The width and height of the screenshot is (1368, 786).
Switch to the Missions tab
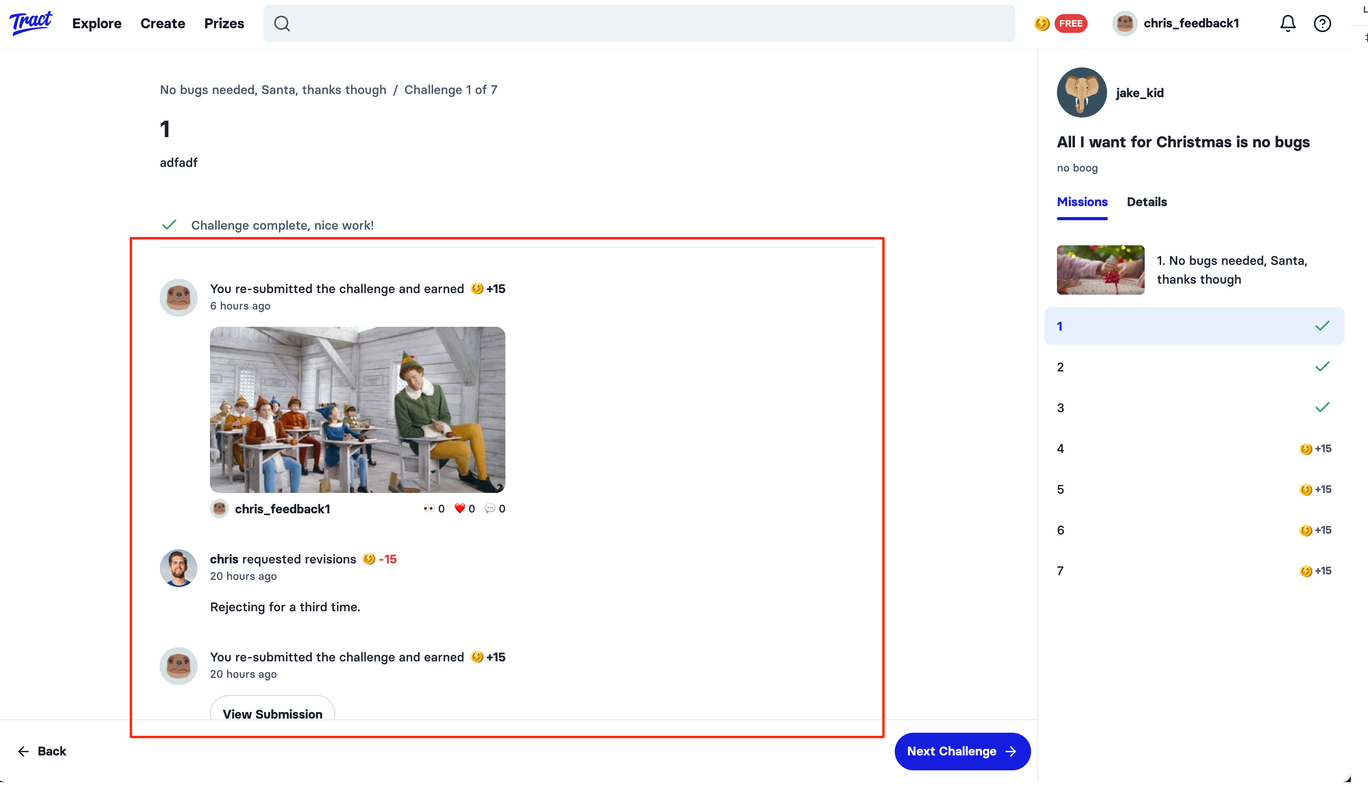pyautogui.click(x=1082, y=202)
